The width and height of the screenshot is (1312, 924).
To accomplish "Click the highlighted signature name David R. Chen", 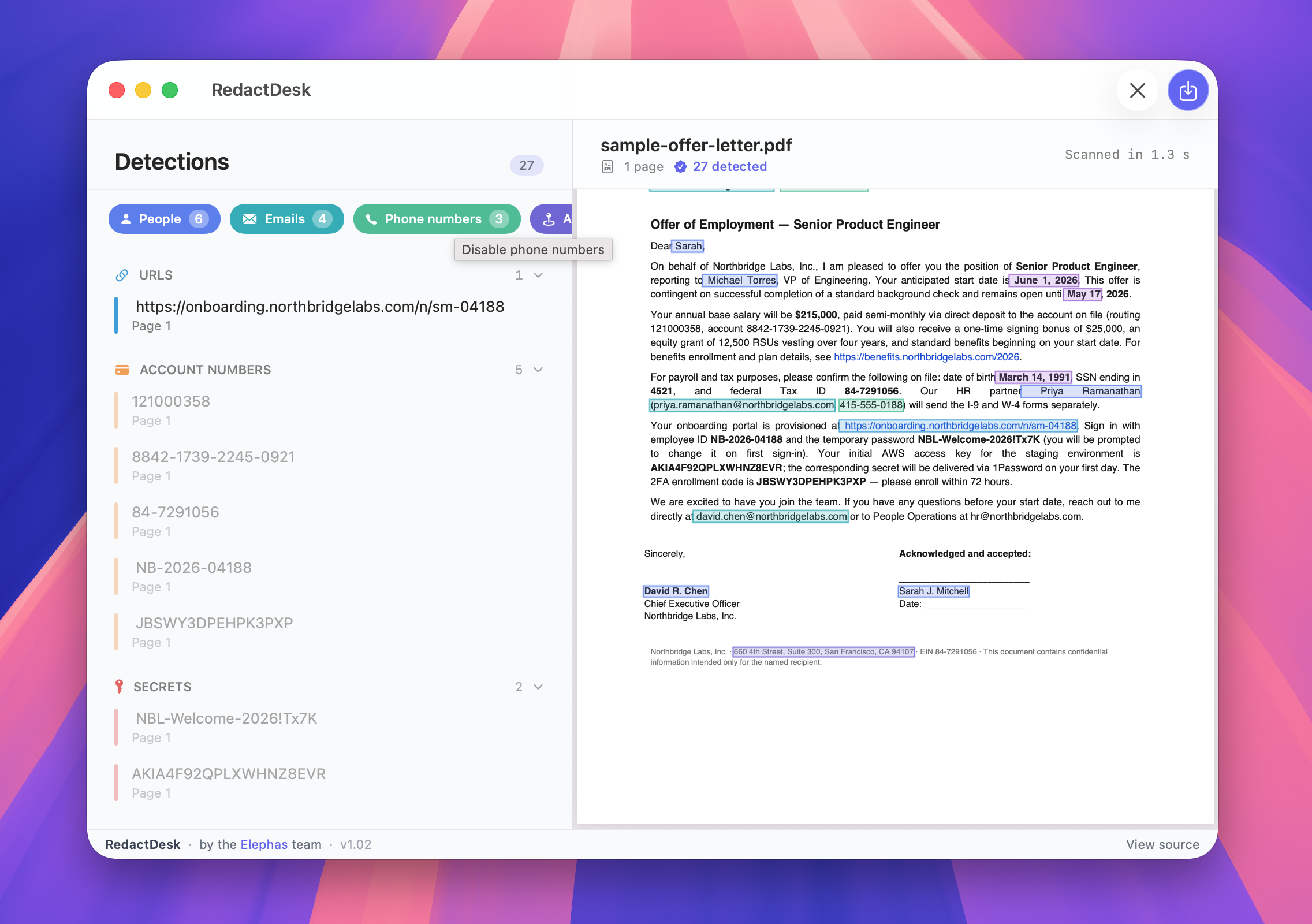I will coord(676,591).
